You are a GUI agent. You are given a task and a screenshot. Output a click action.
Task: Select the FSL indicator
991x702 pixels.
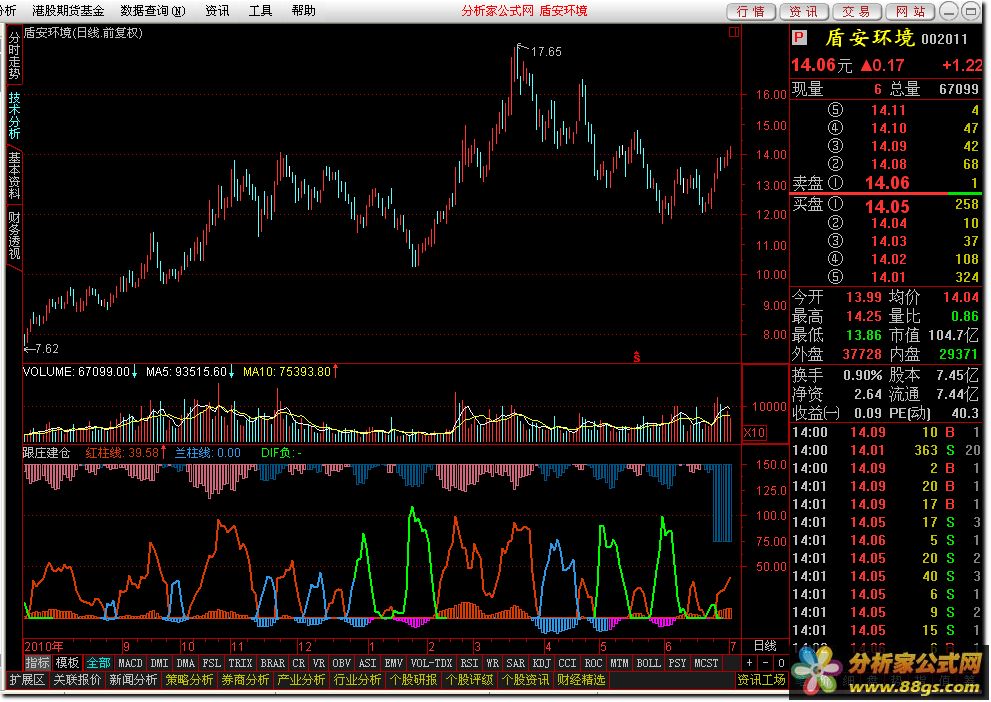pyautogui.click(x=211, y=663)
